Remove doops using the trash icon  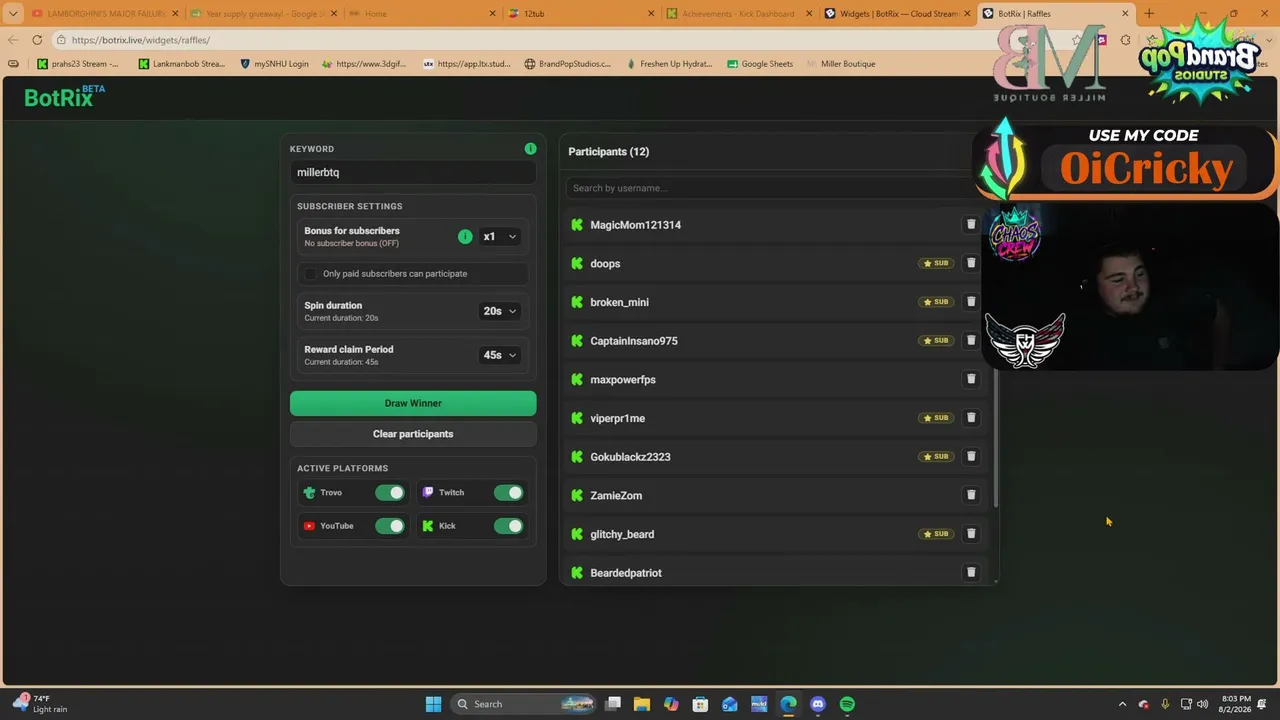click(970, 263)
